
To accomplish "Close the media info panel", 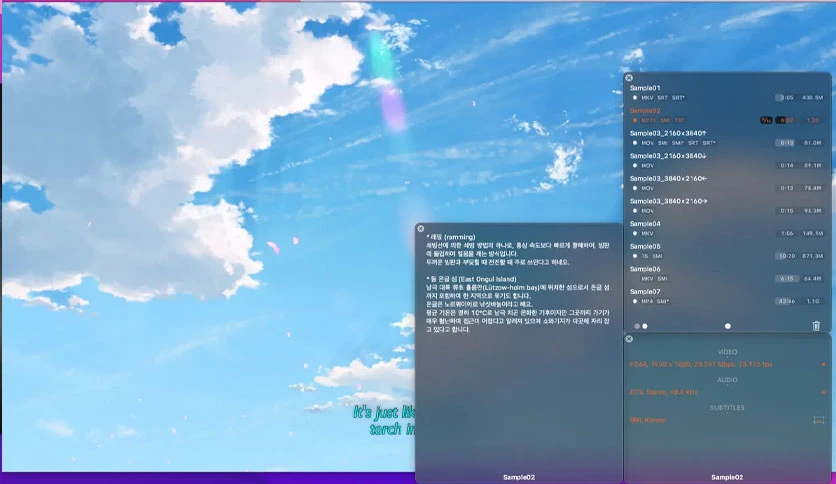I will tap(629, 339).
